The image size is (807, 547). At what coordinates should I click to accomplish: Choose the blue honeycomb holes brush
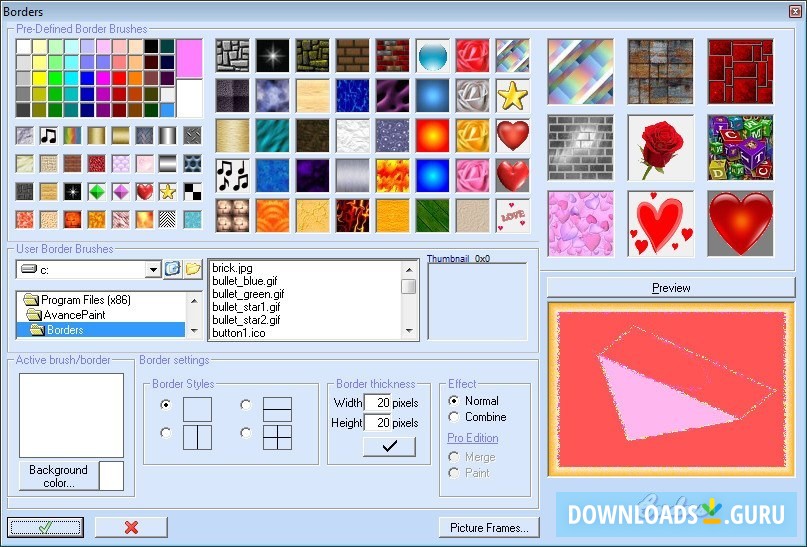[192, 164]
